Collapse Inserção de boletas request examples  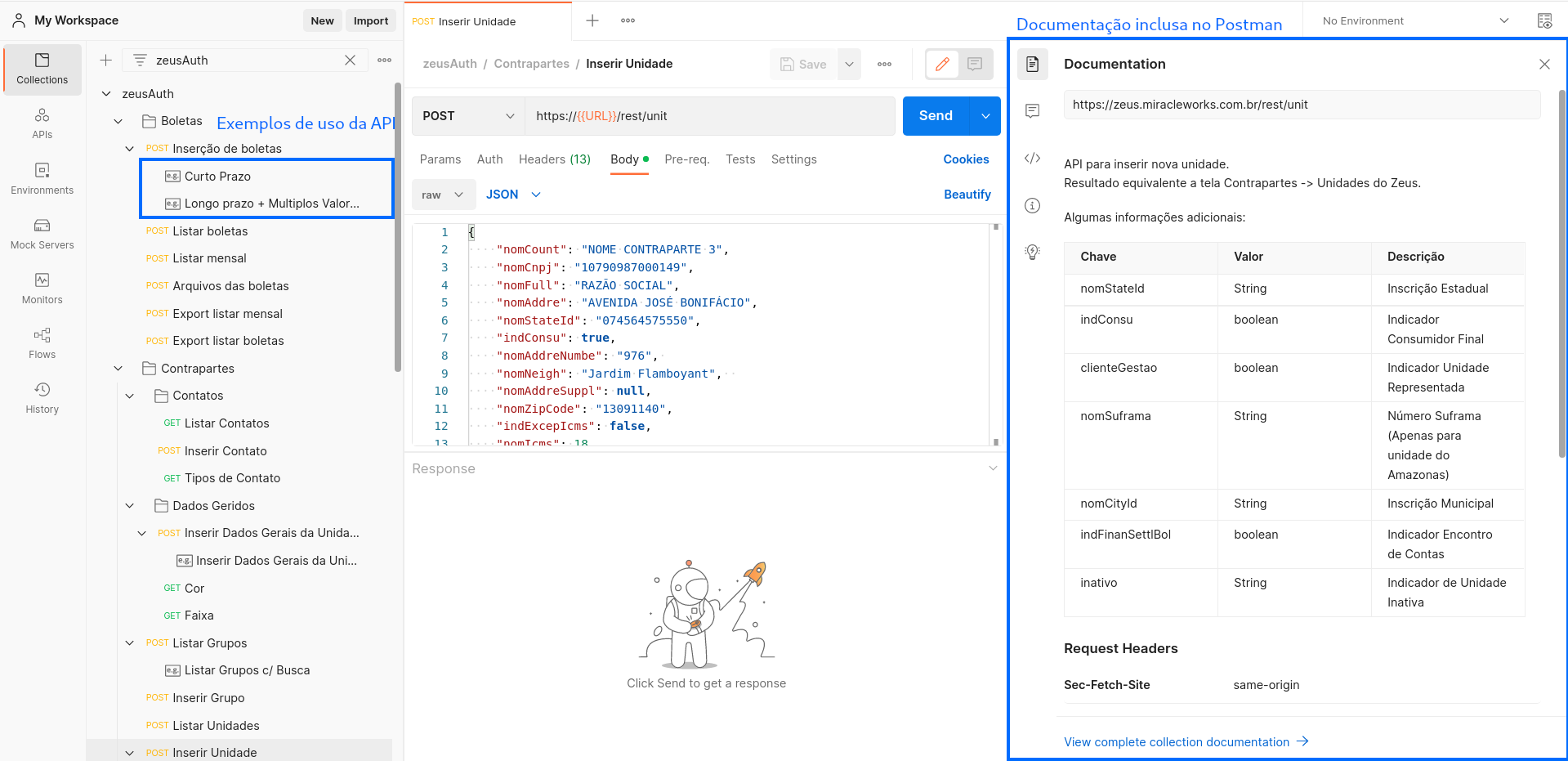(x=129, y=149)
